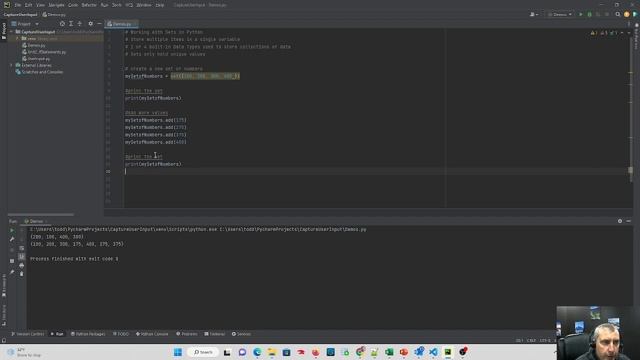Switch to the Demo.py editor tab
The height and width of the screenshot is (360, 640).
122,24
